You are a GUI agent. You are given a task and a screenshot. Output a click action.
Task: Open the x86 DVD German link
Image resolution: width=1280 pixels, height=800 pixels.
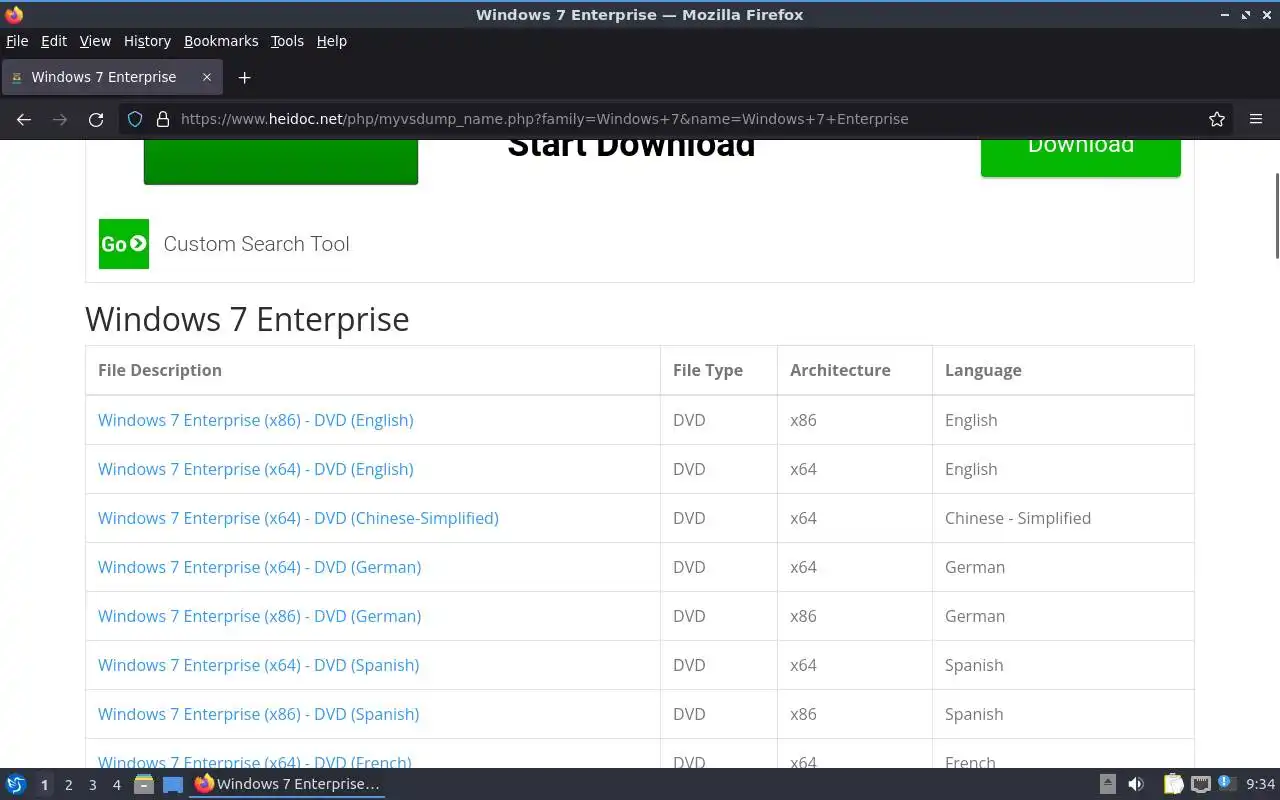click(x=259, y=616)
